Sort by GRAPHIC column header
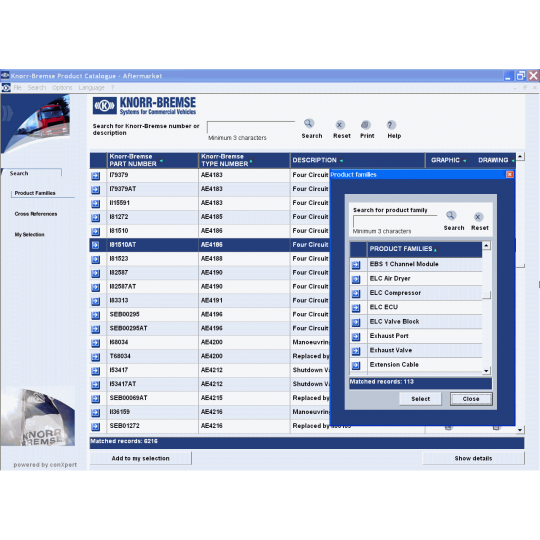Screen dimensions: 540x540 448,160
